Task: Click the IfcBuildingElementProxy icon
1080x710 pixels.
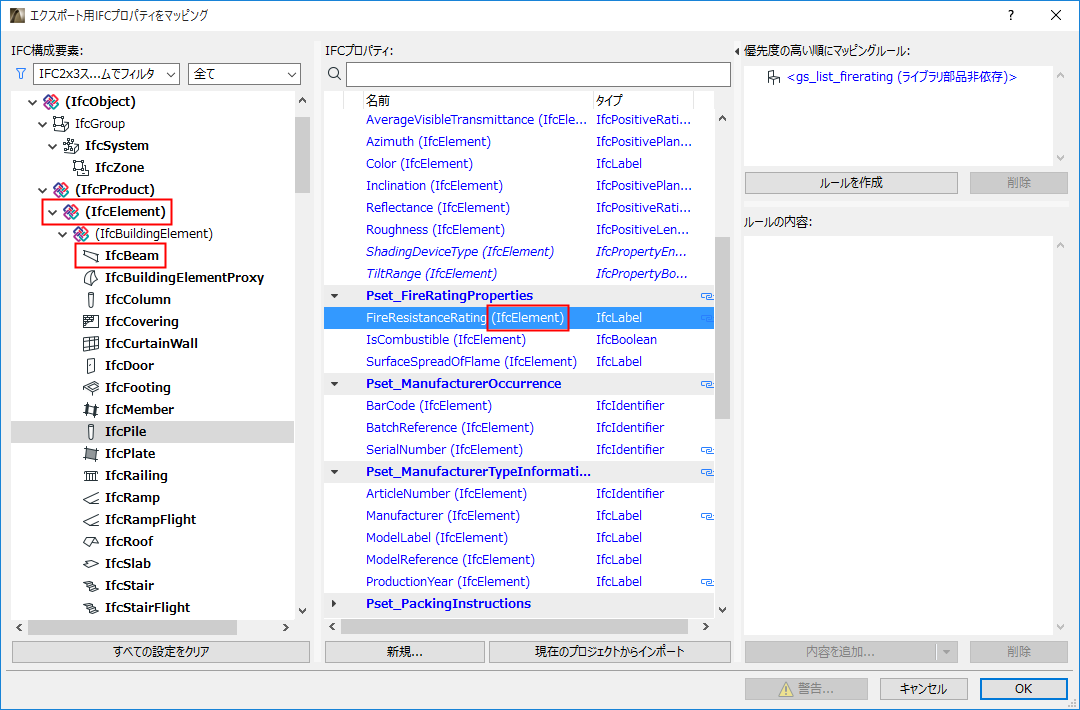Action: point(90,278)
